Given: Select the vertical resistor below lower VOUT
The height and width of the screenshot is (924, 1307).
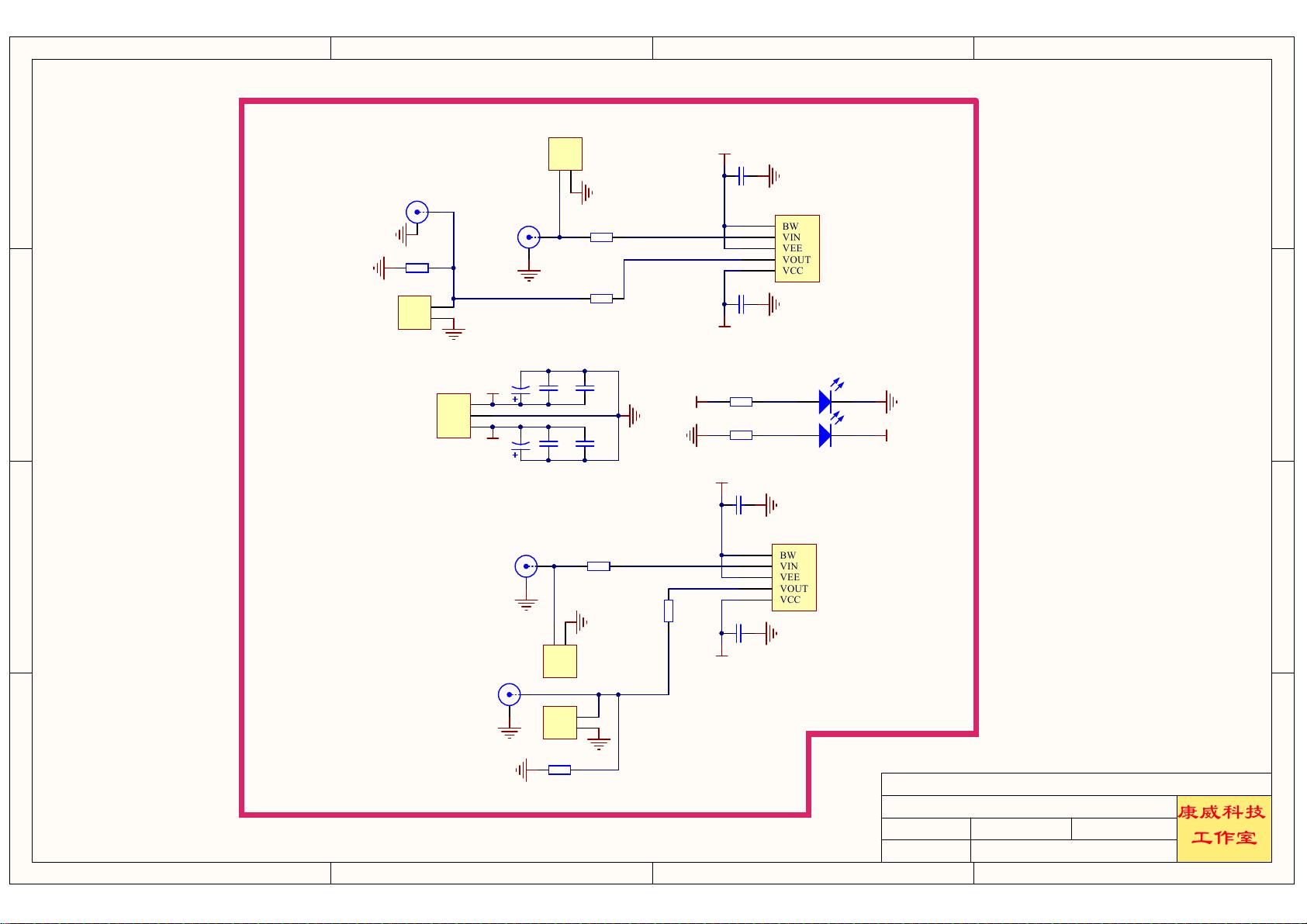Looking at the screenshot, I should point(669,611).
